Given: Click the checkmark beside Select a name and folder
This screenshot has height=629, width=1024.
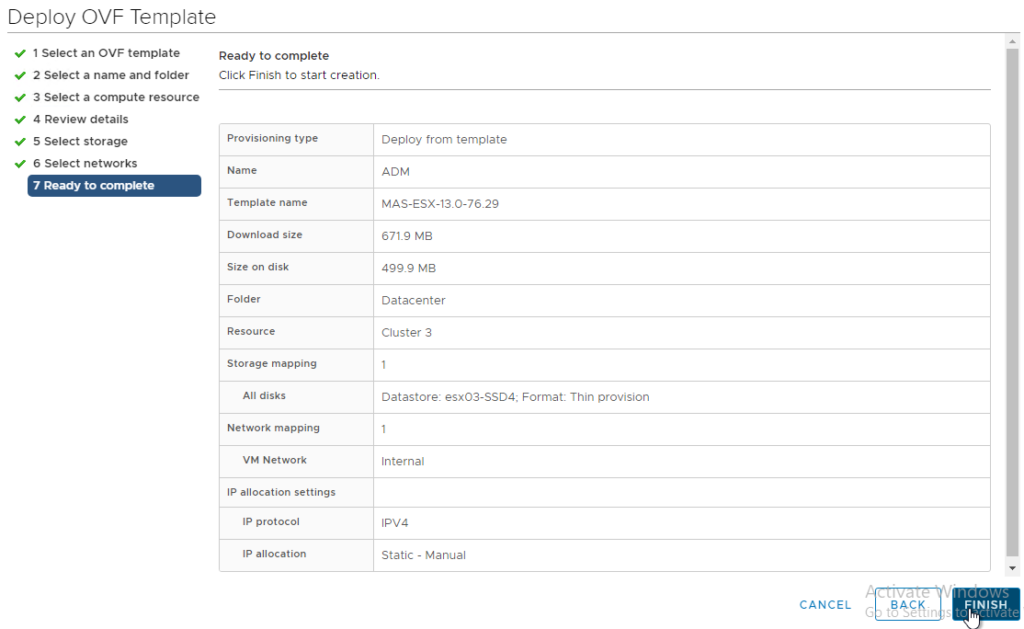Looking at the screenshot, I should pyautogui.click(x=18, y=75).
